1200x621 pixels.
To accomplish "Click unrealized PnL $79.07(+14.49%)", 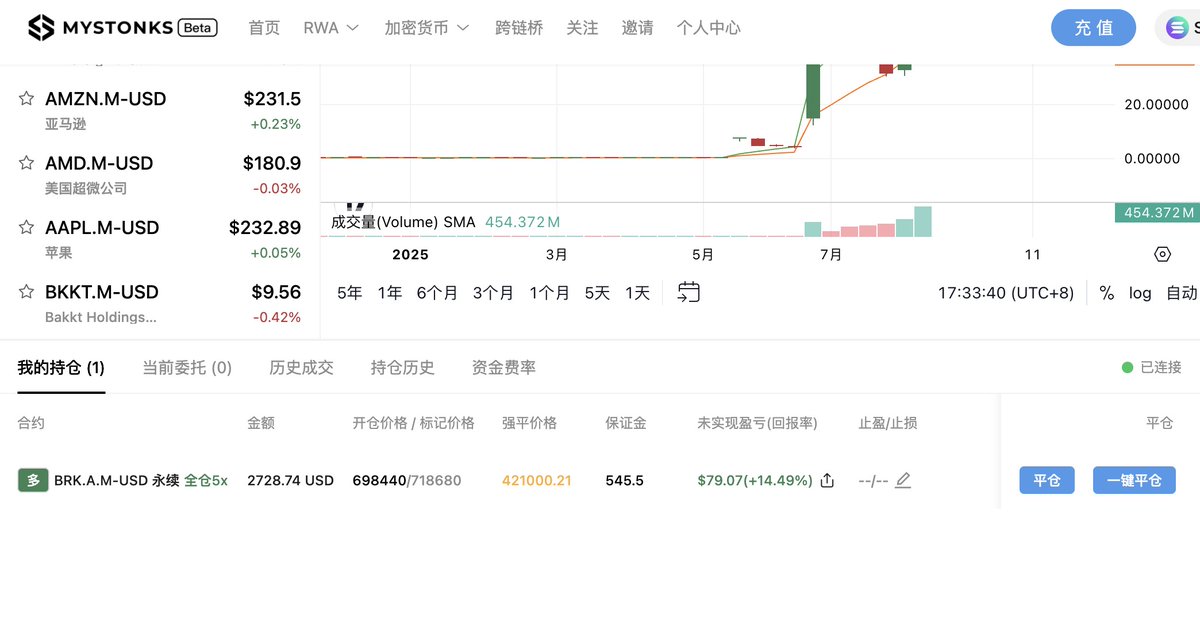I will pos(755,481).
